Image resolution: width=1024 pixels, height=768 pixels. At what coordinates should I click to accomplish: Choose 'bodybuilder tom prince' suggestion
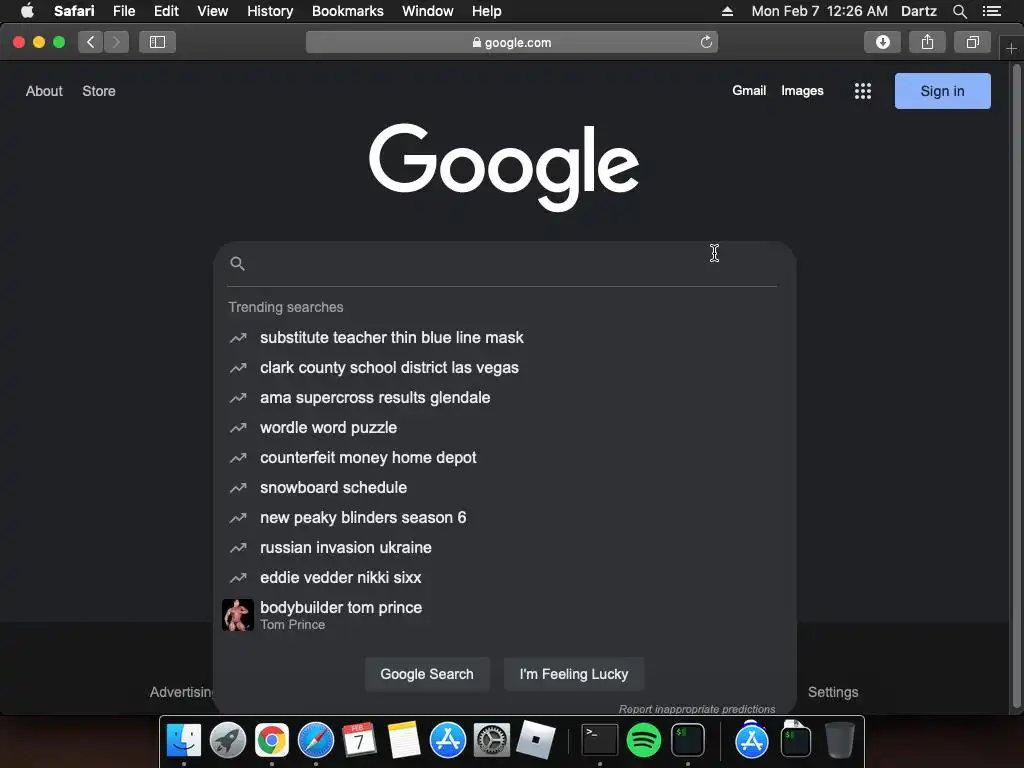(503, 615)
